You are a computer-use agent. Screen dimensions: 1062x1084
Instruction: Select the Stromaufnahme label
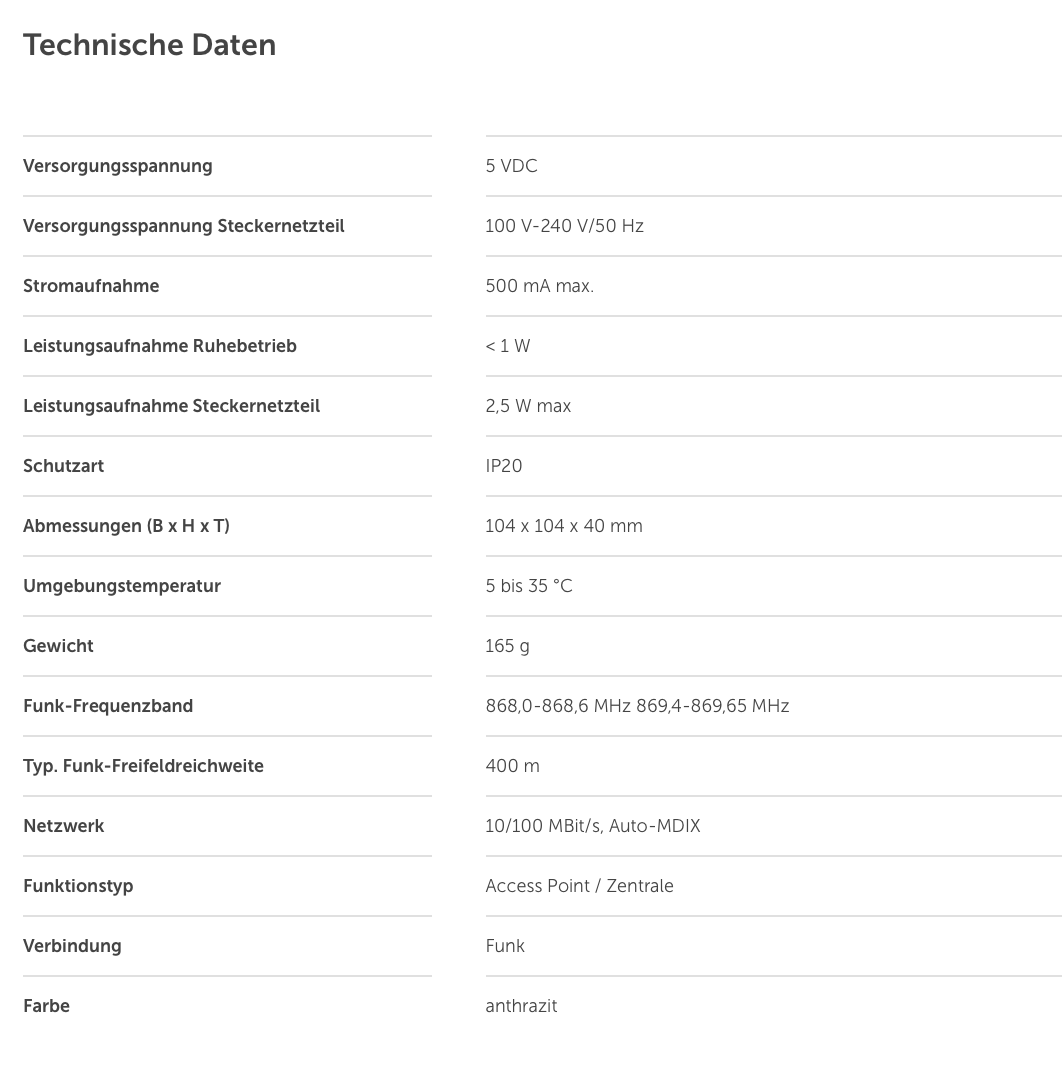point(91,286)
